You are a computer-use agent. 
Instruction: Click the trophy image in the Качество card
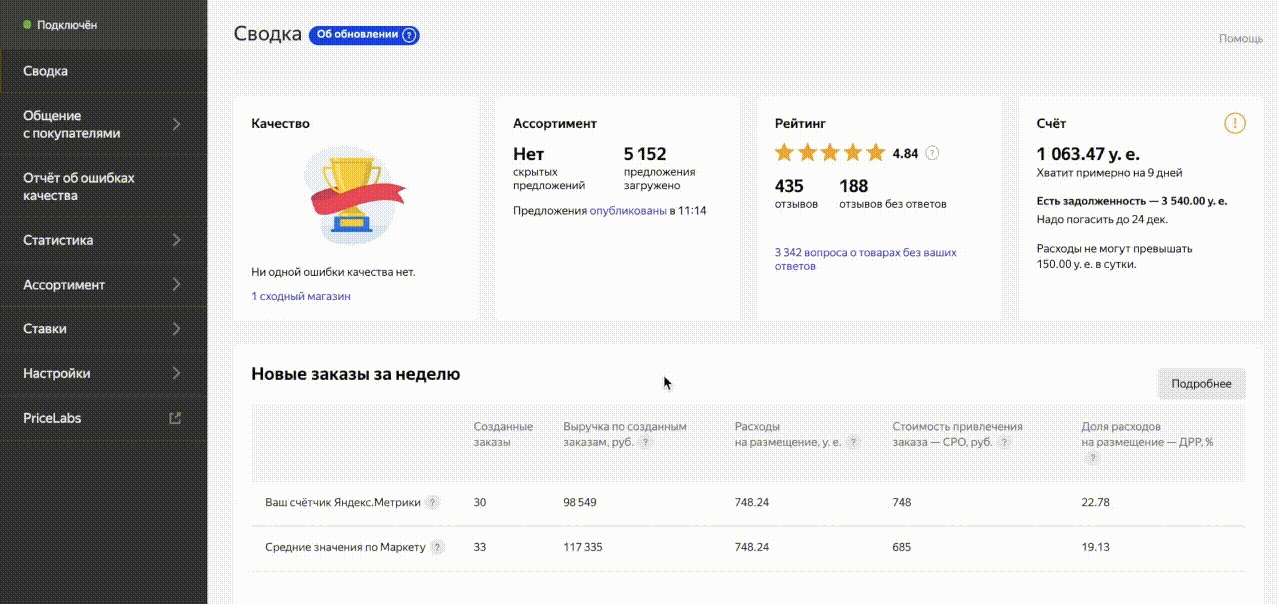(x=354, y=195)
